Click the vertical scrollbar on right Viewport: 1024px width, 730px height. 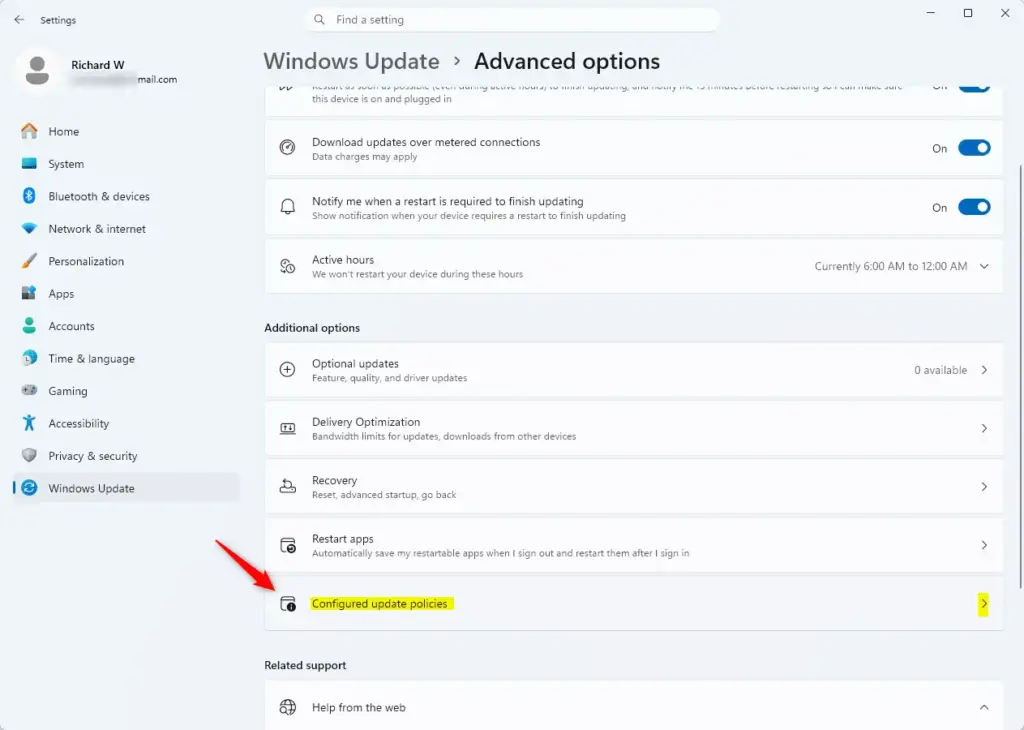(x=1019, y=375)
